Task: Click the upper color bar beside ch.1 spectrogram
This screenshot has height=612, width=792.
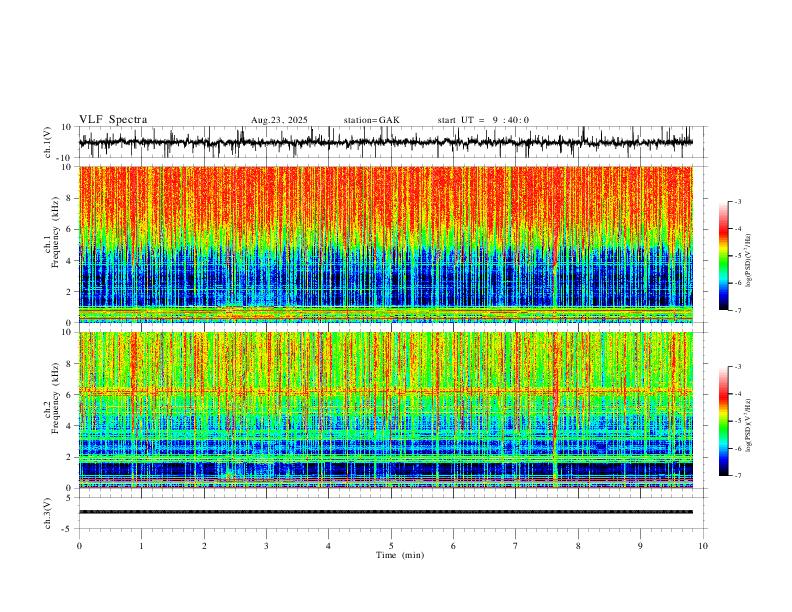Action: (724, 256)
